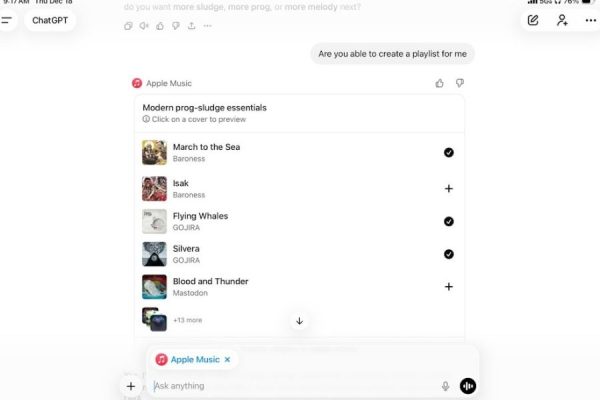
Task: Click the add people icon
Action: (x=562, y=20)
